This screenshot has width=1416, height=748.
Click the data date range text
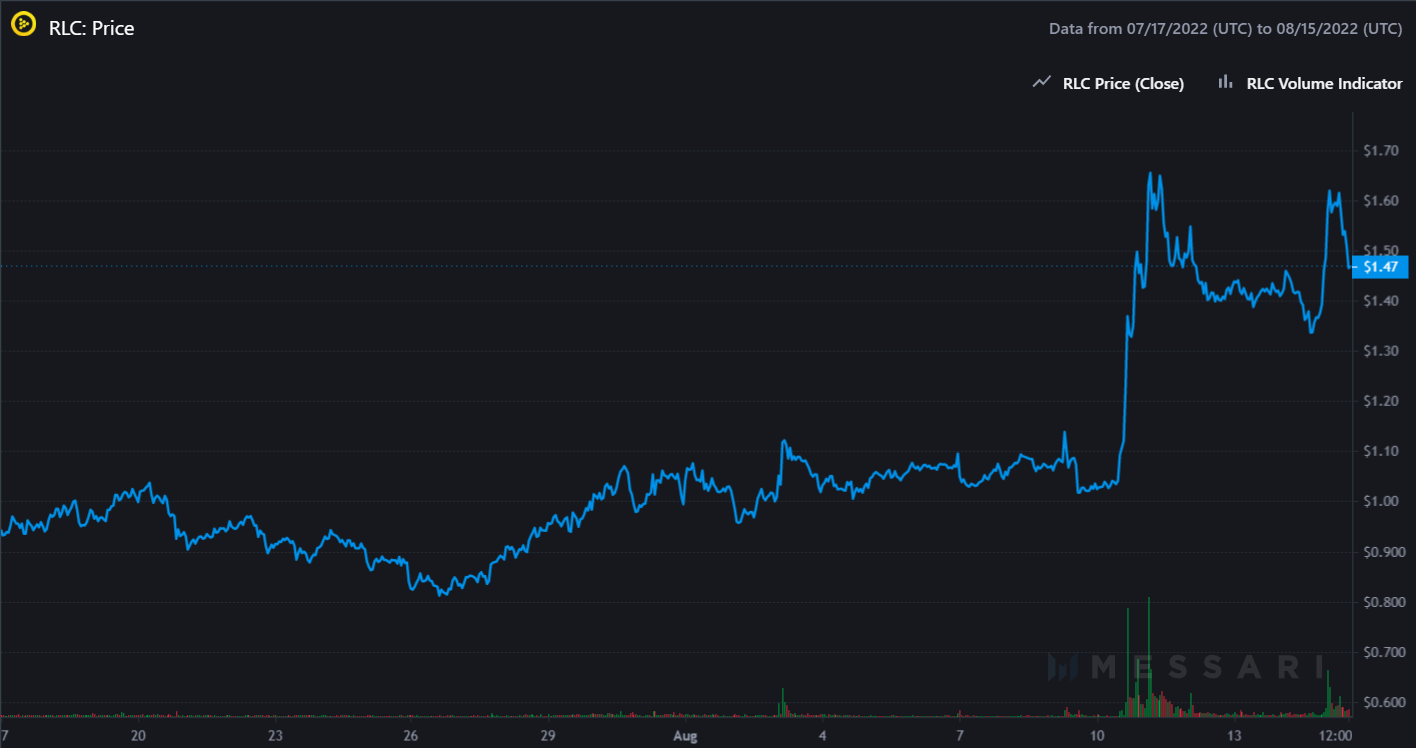1225,29
